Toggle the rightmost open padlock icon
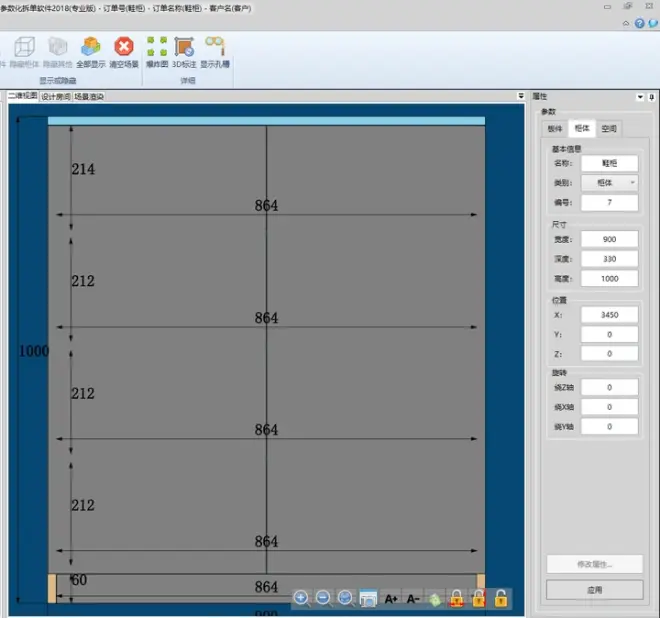This screenshot has width=660, height=618. tap(501, 598)
